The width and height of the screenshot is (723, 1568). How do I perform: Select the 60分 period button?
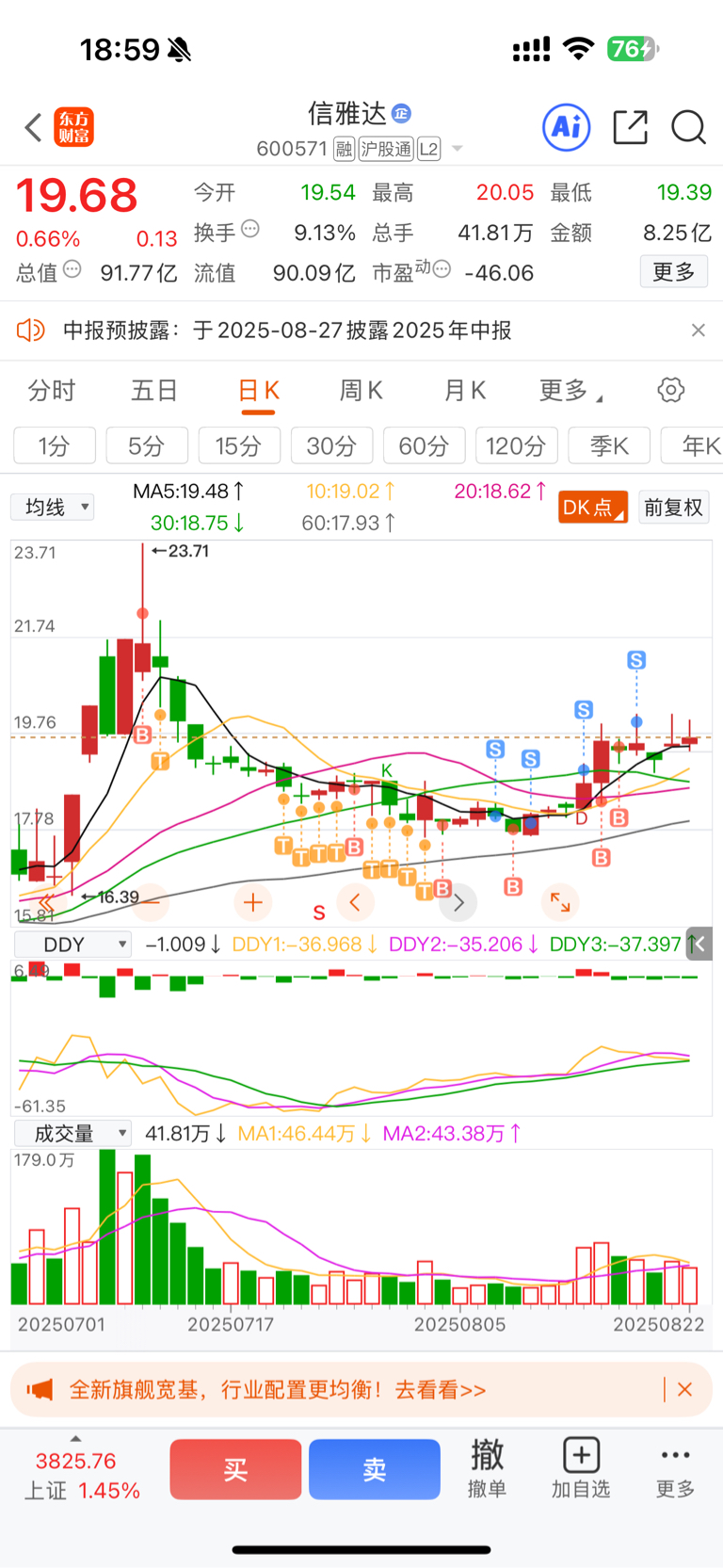424,445
